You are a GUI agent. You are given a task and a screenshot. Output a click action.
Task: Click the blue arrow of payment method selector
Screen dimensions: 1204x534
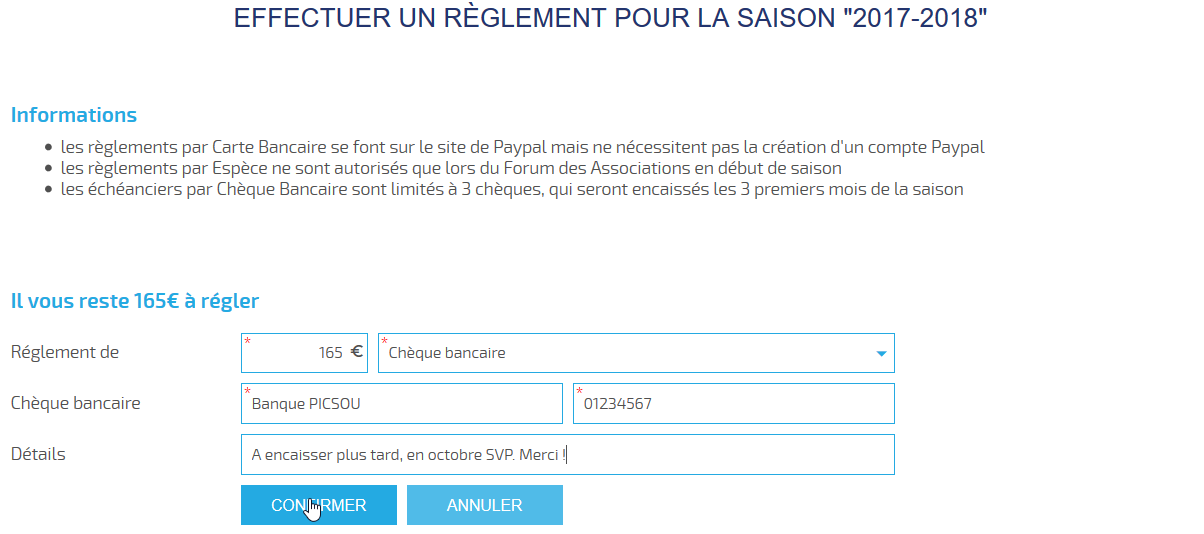(x=881, y=354)
